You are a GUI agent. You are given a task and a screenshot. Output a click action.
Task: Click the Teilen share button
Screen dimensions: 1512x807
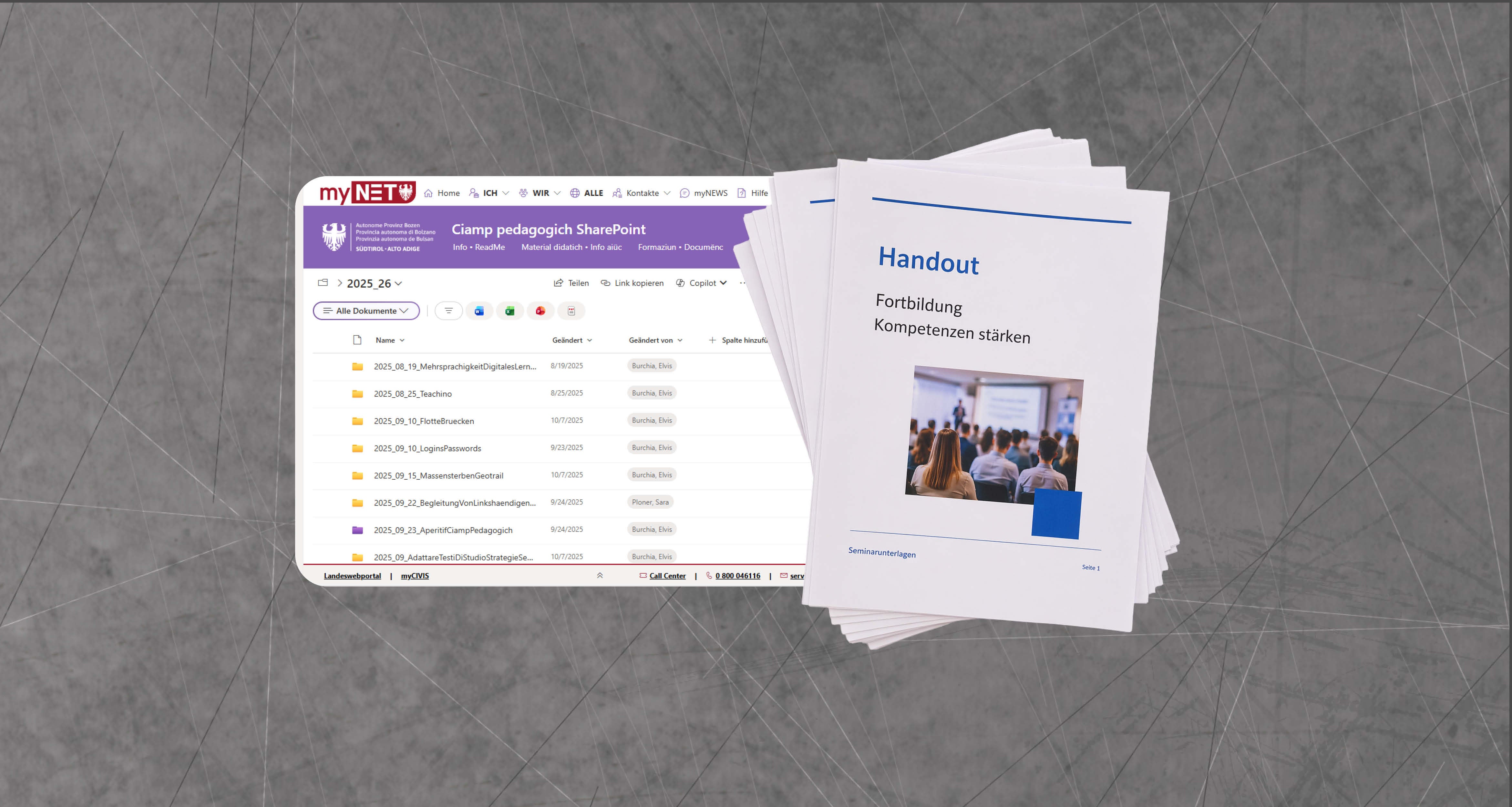571,283
